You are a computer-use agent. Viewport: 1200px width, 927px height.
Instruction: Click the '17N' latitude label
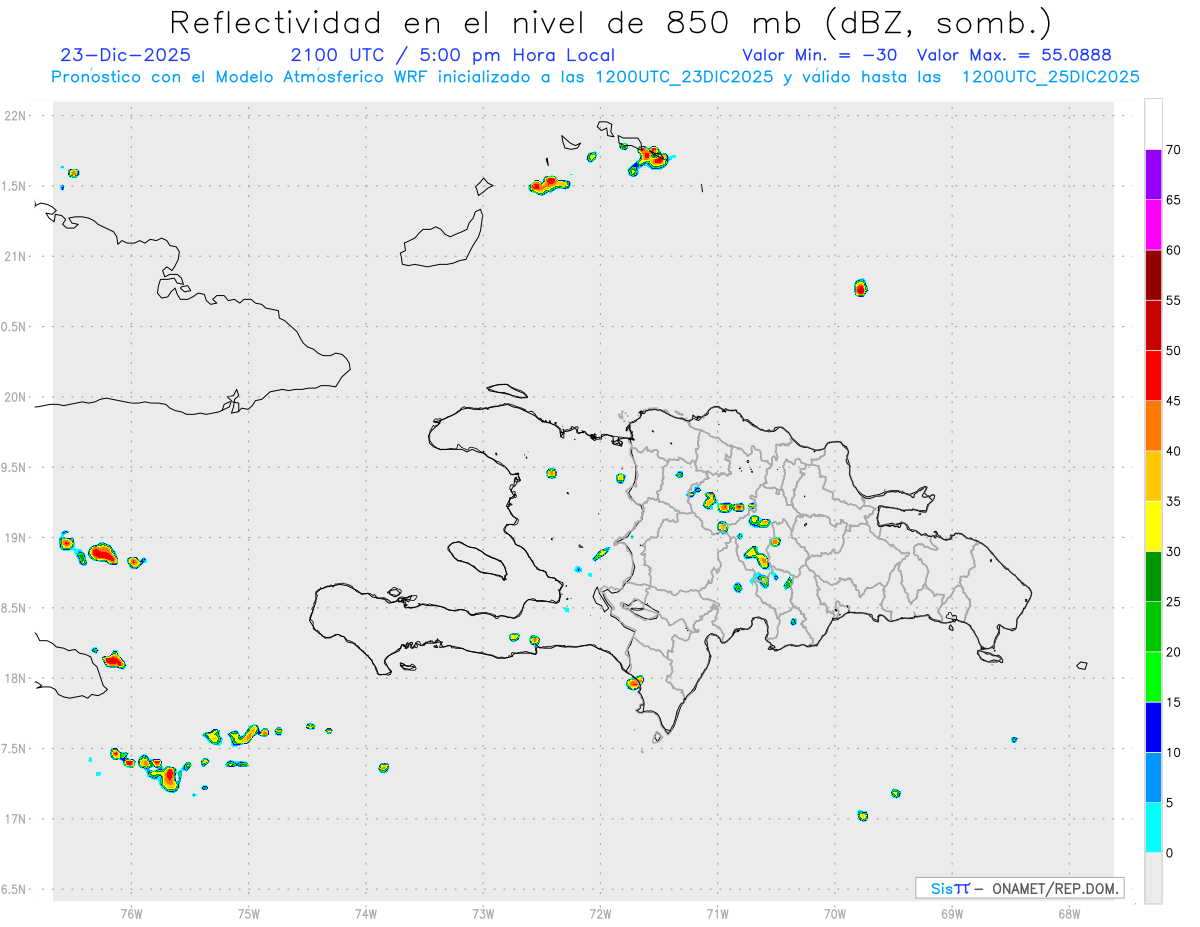(x=17, y=819)
